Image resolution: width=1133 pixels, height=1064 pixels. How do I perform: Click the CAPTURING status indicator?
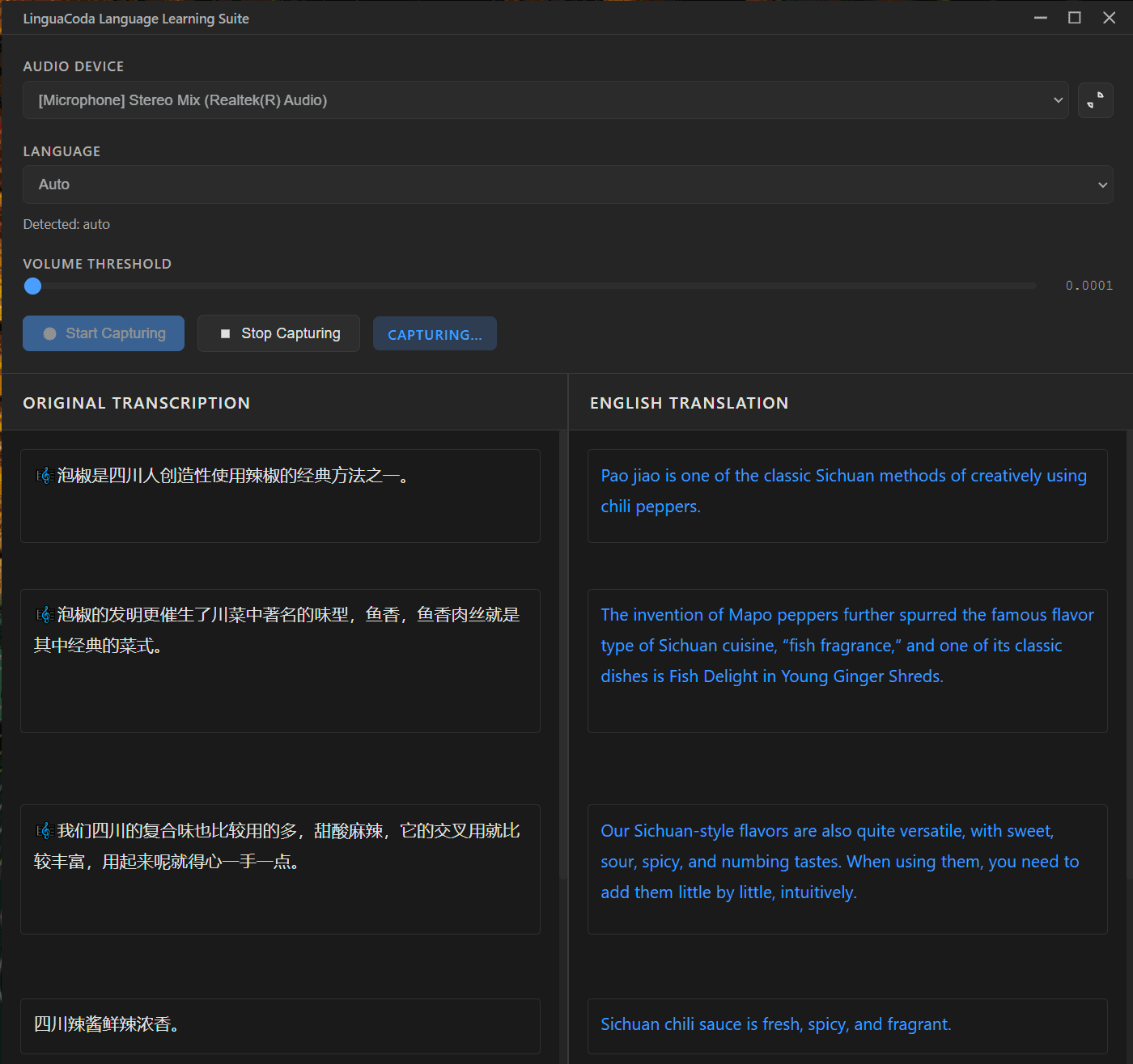[435, 333]
